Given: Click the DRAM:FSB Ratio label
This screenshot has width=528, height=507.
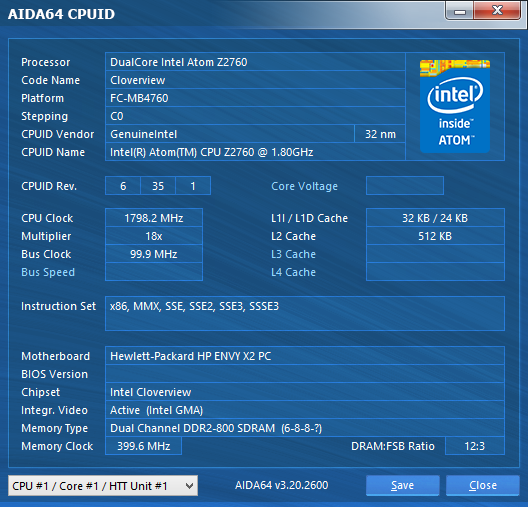Looking at the screenshot, I should pos(393,446).
